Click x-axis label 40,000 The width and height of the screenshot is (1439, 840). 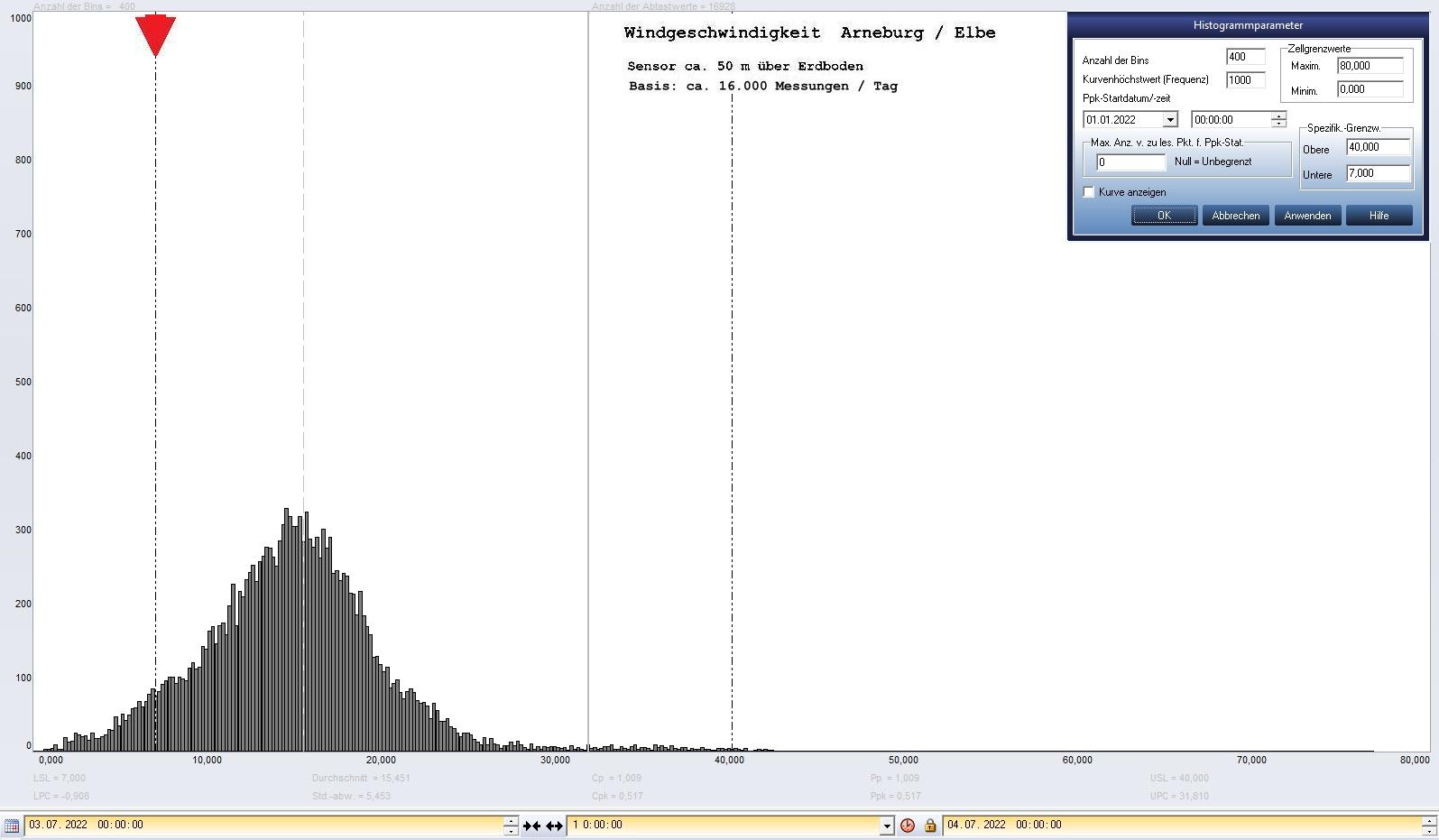729,760
